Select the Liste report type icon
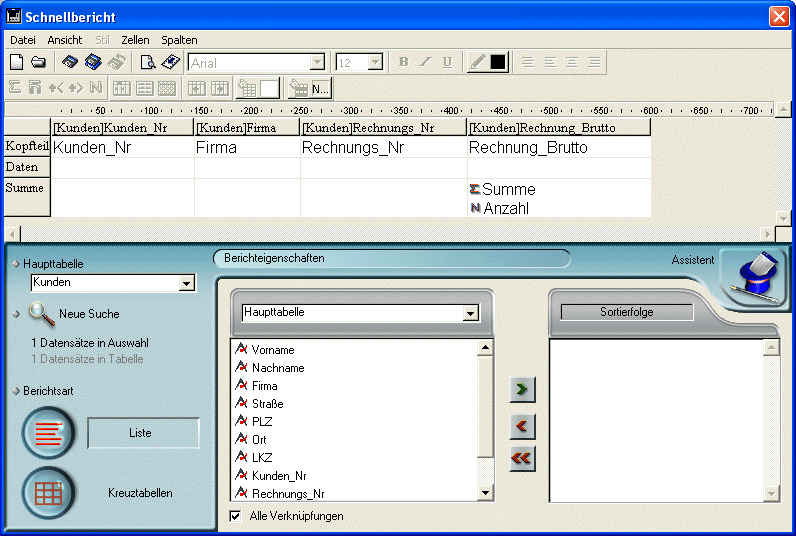This screenshot has height=536, width=796. (48, 433)
